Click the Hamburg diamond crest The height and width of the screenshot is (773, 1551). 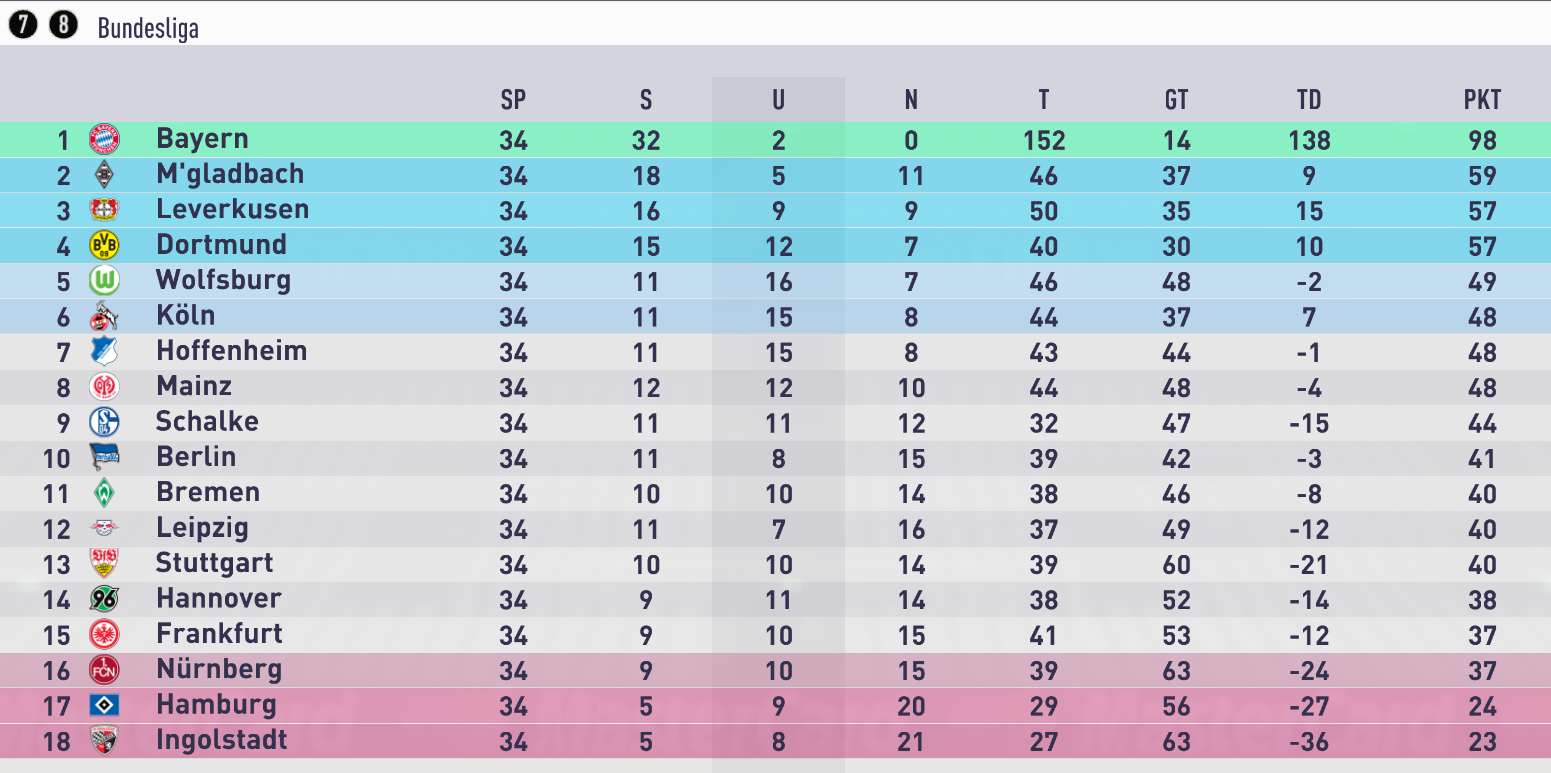(x=104, y=705)
